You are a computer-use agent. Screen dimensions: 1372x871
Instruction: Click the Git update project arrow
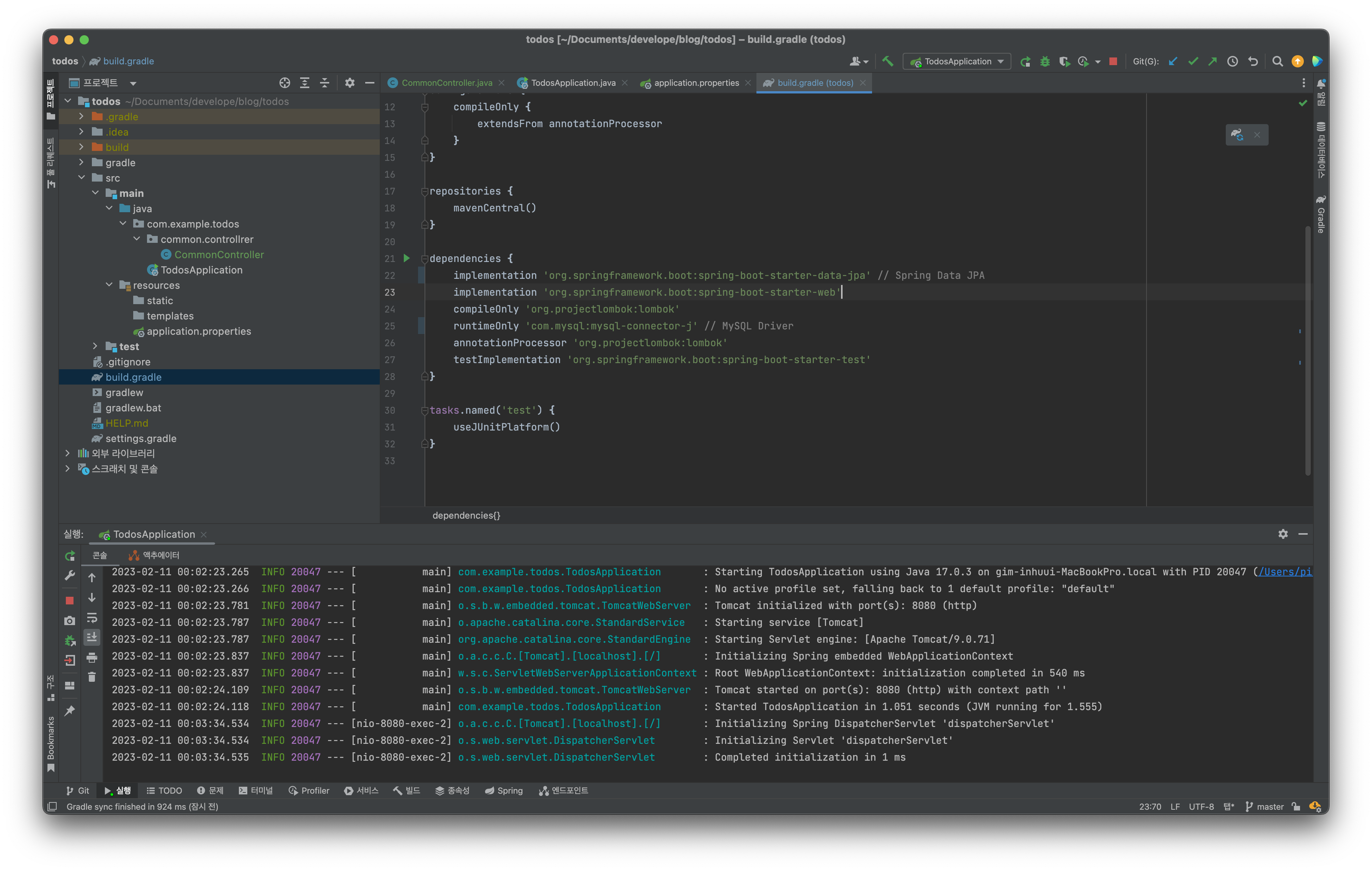(x=1173, y=62)
